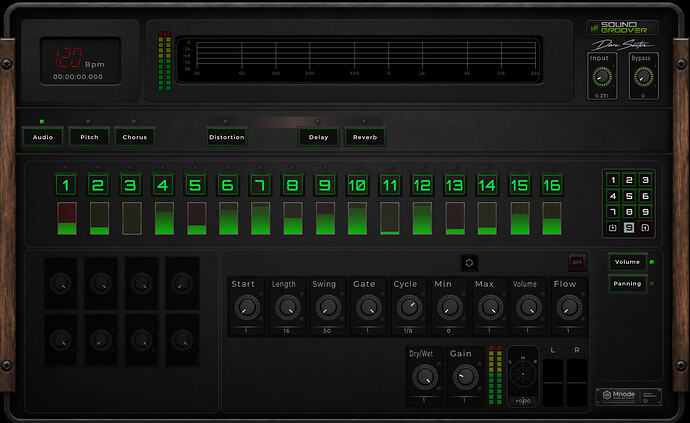Click the Max knob

(490, 307)
